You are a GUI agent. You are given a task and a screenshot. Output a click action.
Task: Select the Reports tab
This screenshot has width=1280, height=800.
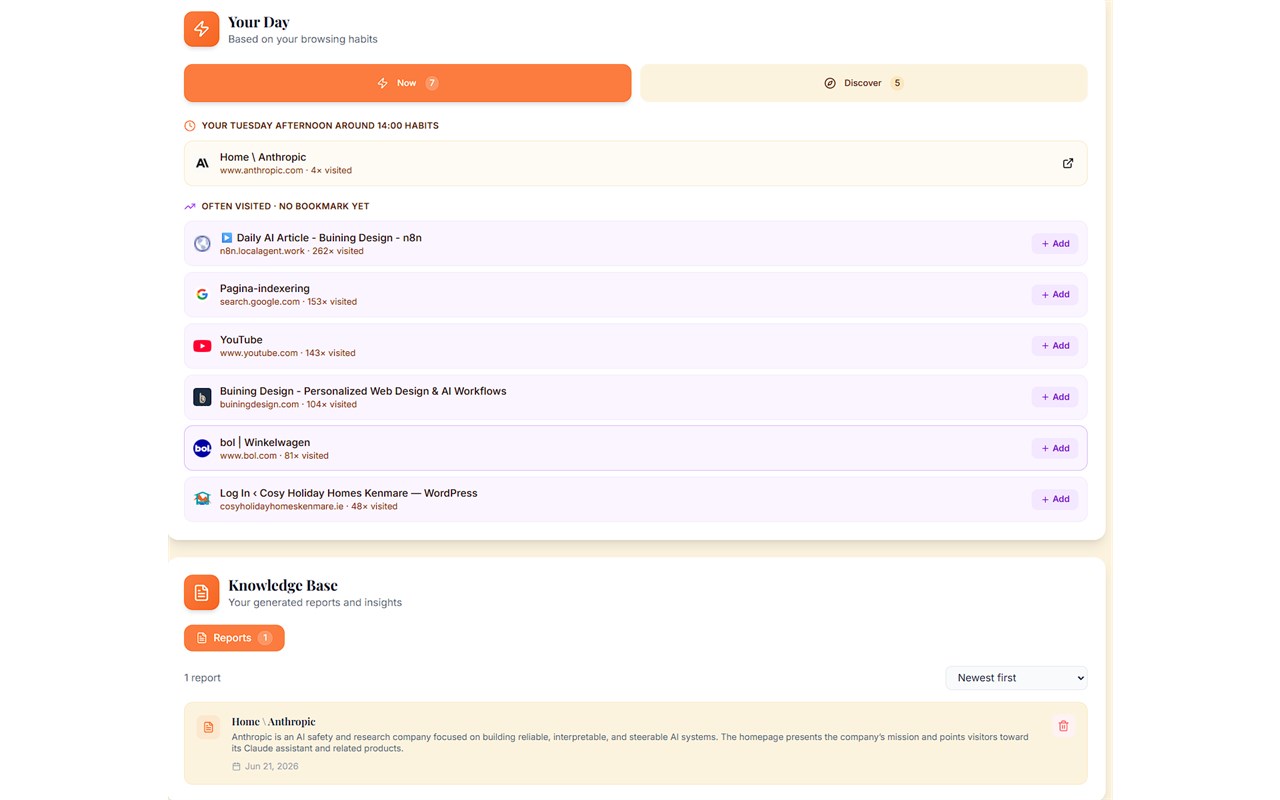point(234,638)
